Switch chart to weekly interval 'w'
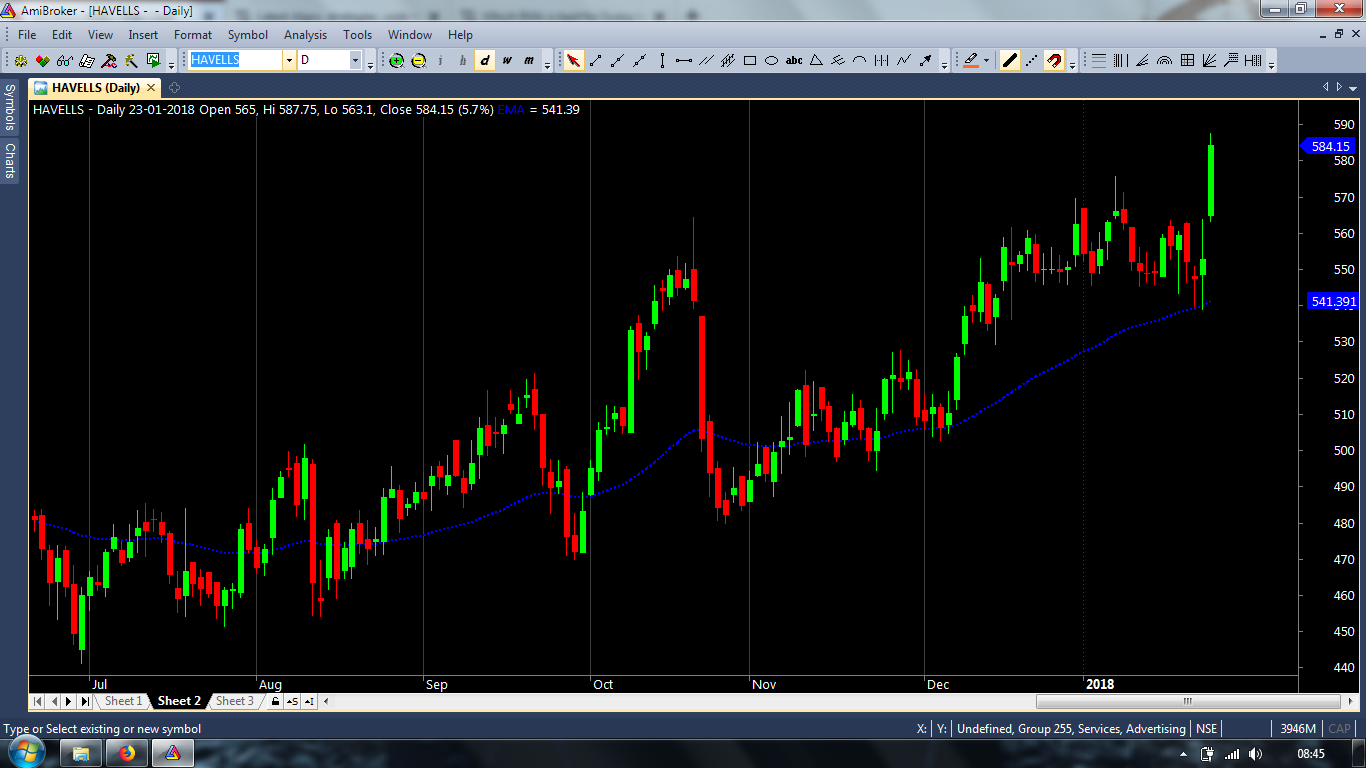Image resolution: width=1366 pixels, height=768 pixels. point(507,60)
